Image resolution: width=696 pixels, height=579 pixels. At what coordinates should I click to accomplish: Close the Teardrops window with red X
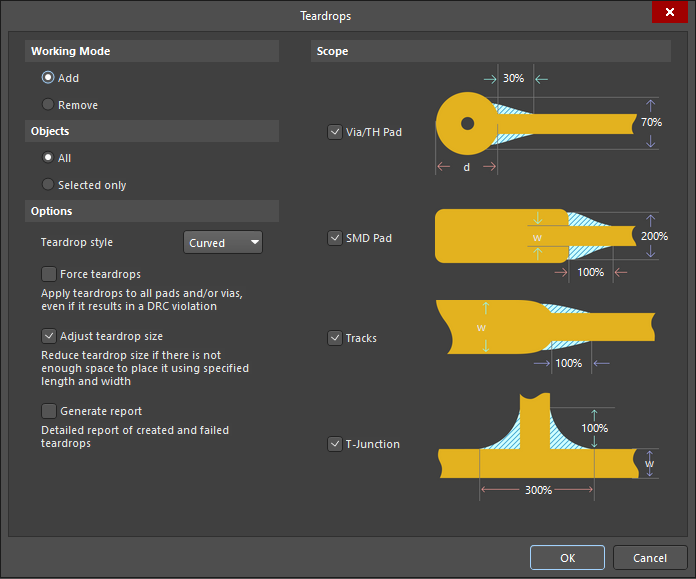pos(667,13)
